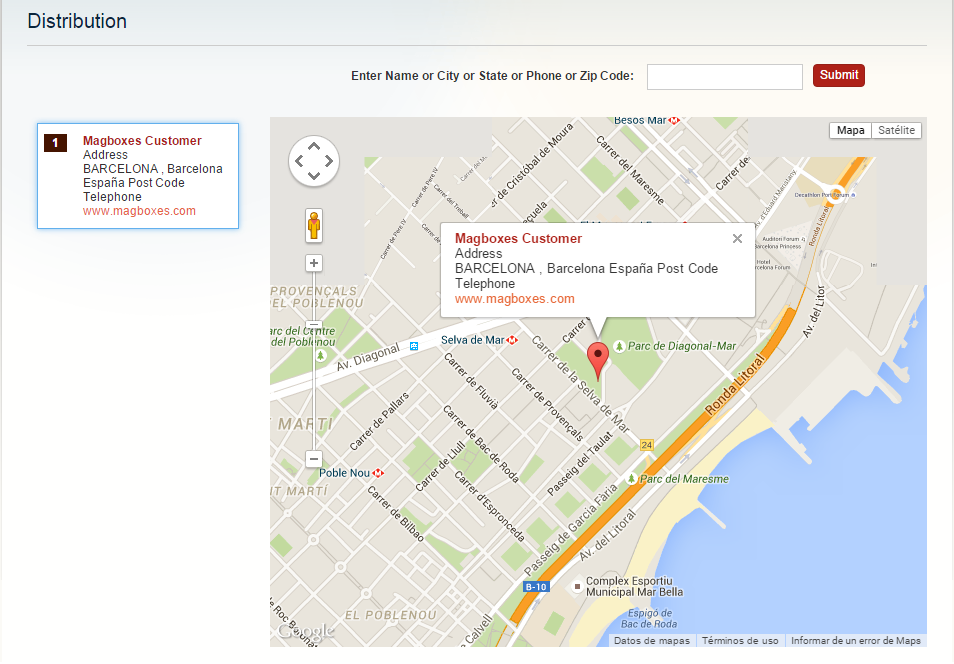This screenshot has width=954, height=664.
Task: Zoom in with the plus button
Action: (314, 263)
